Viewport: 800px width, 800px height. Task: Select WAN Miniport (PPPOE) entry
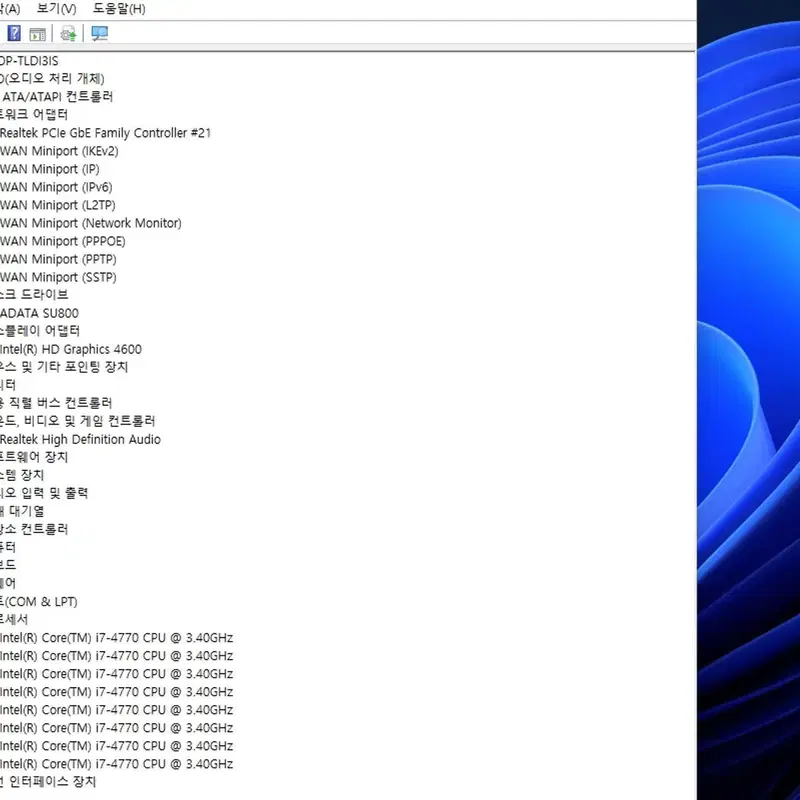point(63,241)
